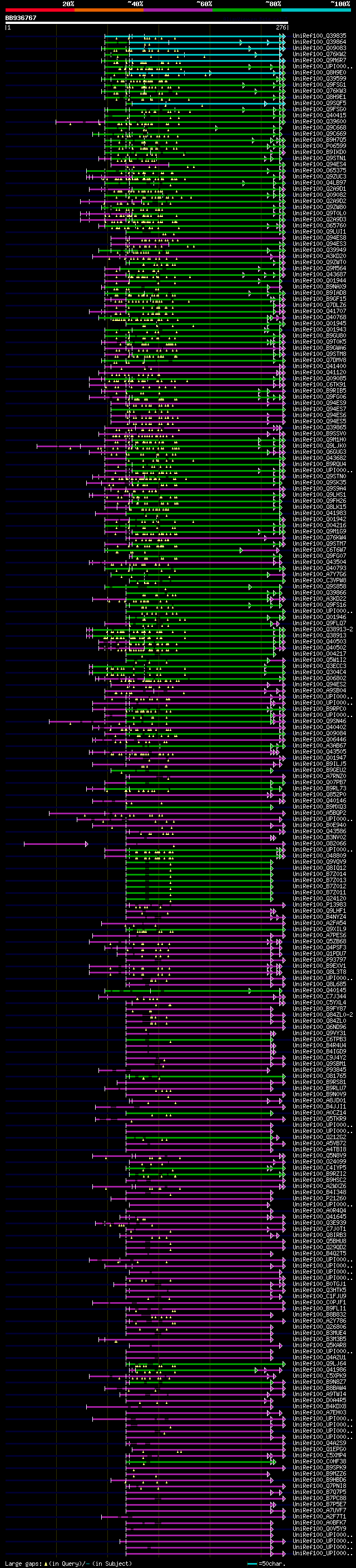Select the label UniRef100_C0HF38

coord(319,1461)
